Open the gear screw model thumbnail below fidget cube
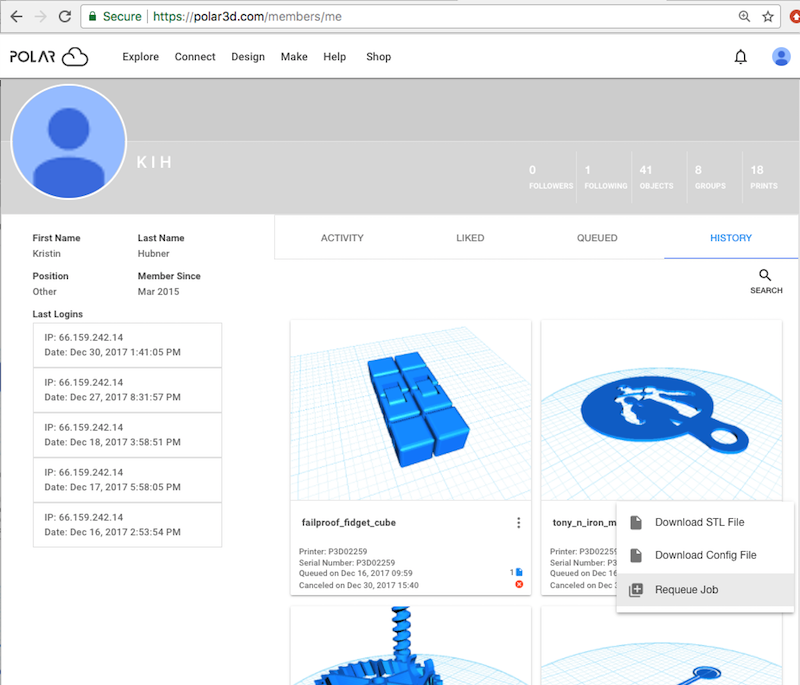The image size is (800, 685). [411, 646]
